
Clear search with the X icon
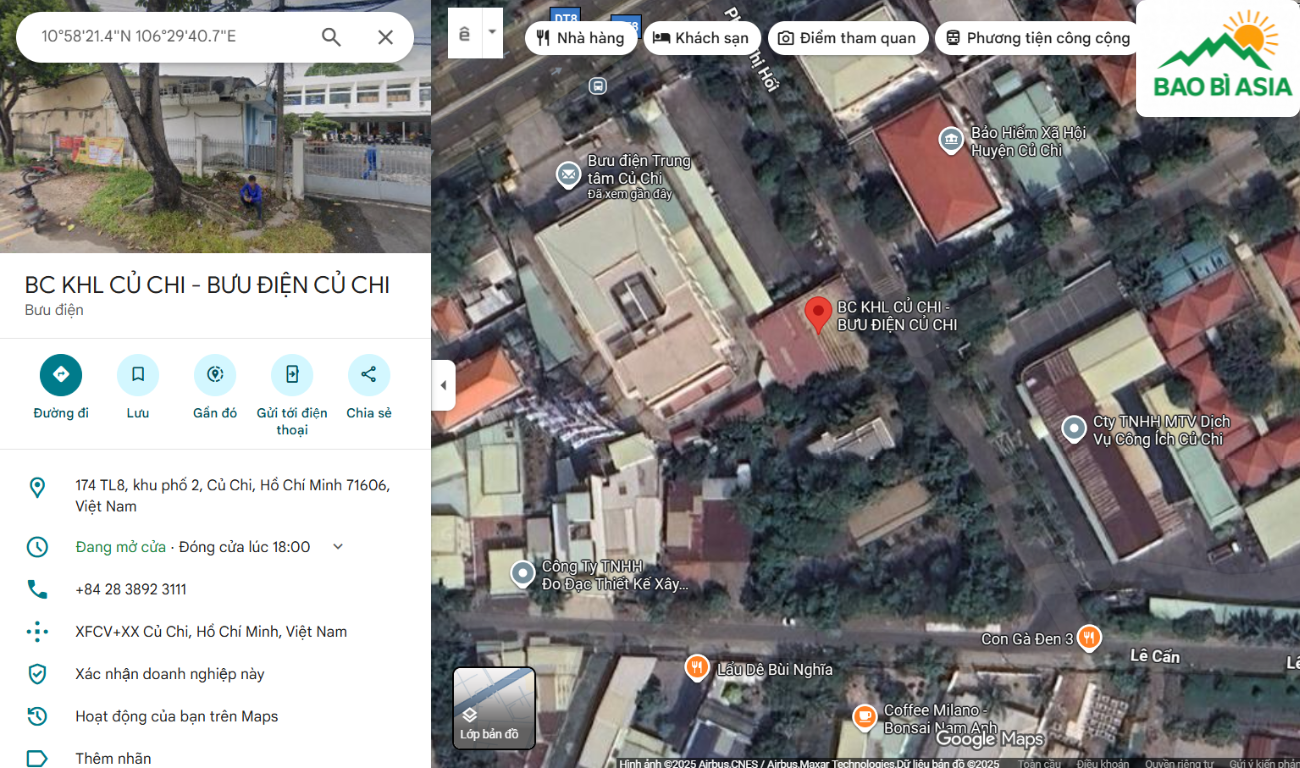pyautogui.click(x=385, y=37)
